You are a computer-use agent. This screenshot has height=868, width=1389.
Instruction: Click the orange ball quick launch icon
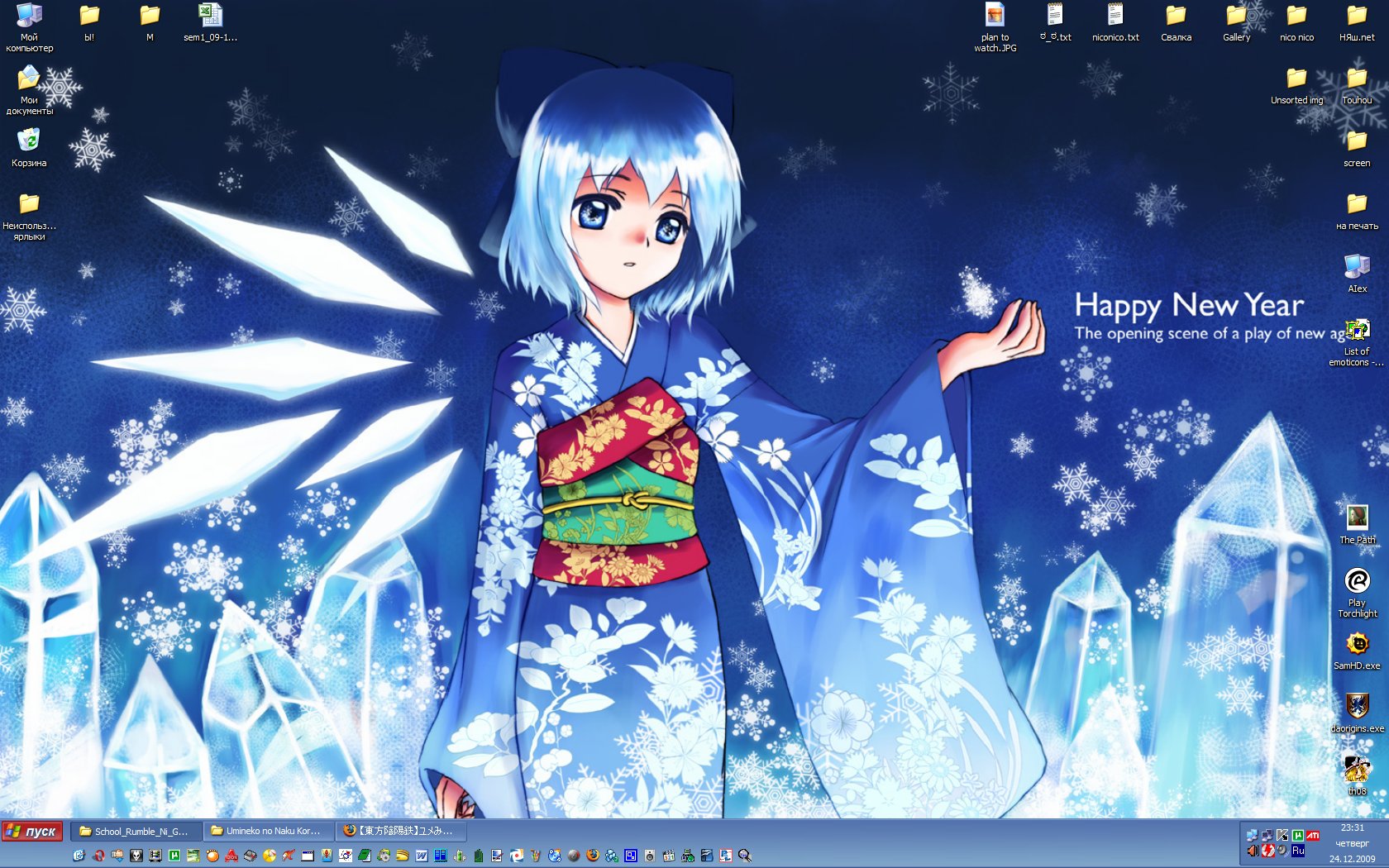click(212, 856)
